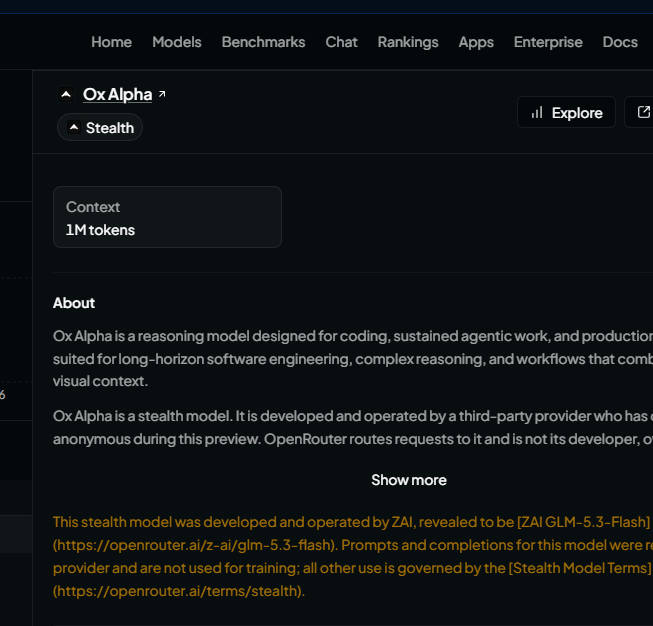The image size is (653, 626).
Task: Click the Ox Alpha provider logo icon
Action: (x=66, y=95)
